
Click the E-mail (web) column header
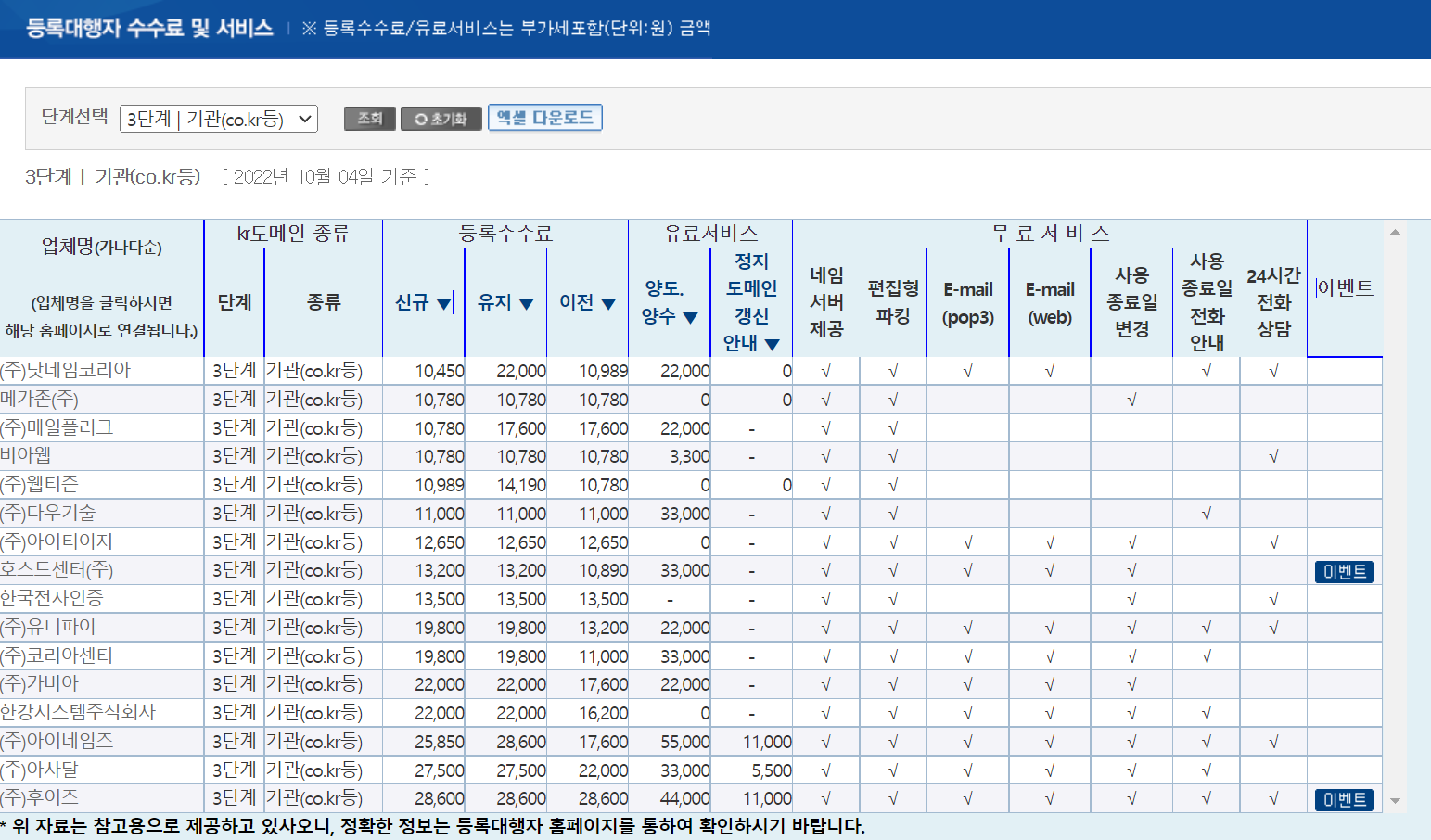coord(1050,303)
